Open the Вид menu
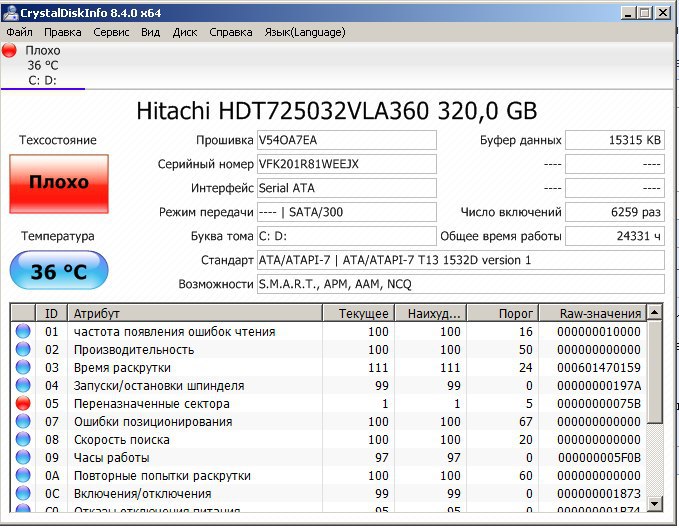Viewport: 679px width, 528px height. tap(150, 32)
